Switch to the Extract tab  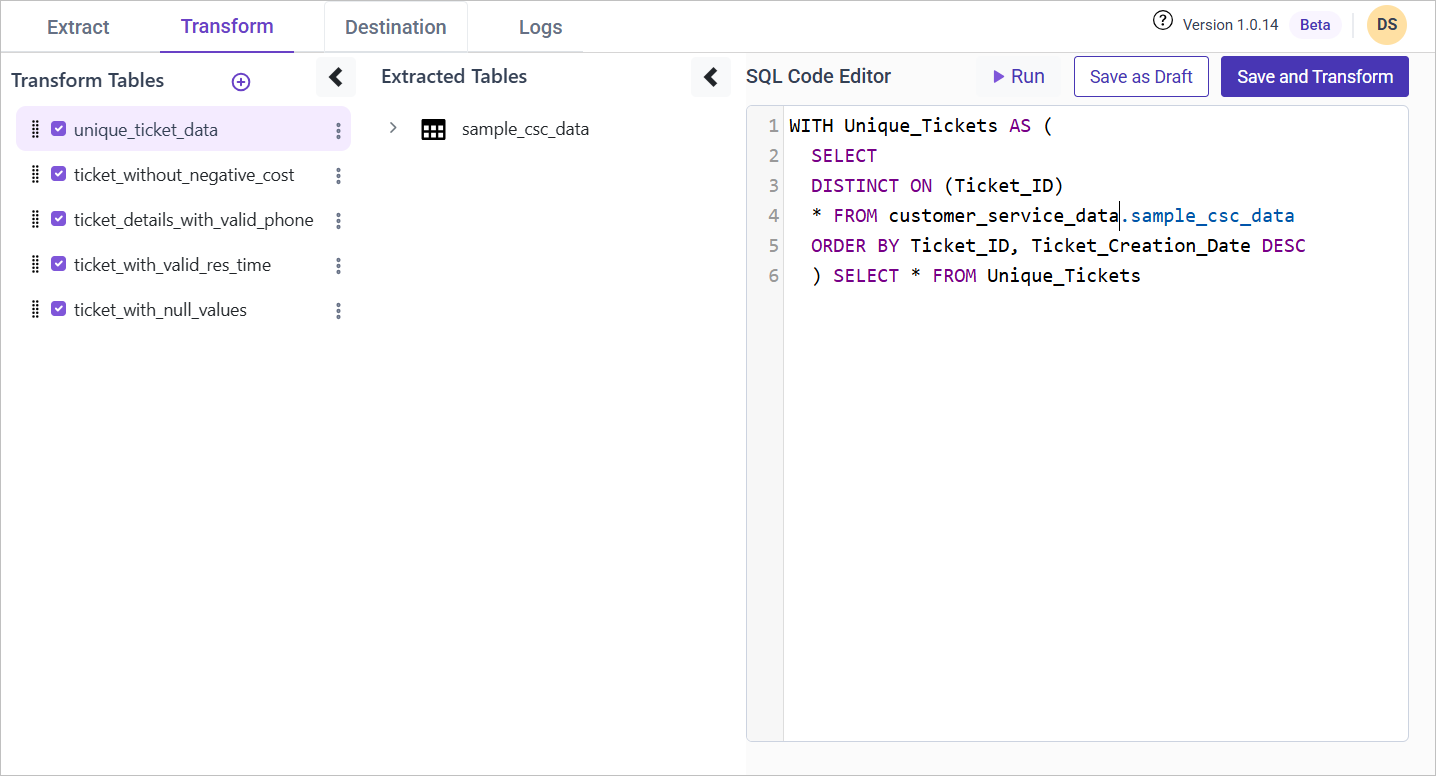[78, 27]
